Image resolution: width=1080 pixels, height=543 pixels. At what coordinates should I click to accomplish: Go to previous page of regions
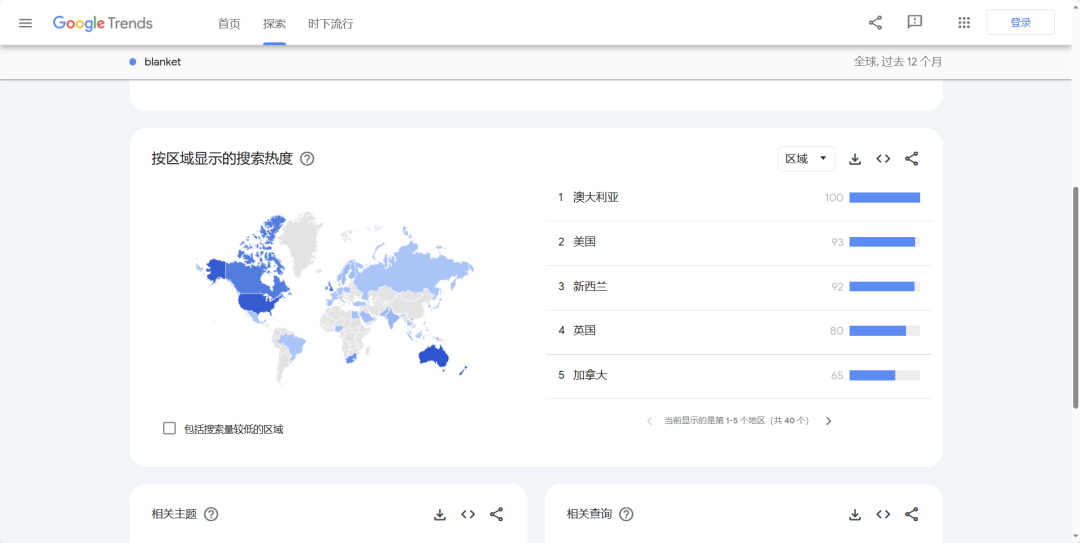649,421
